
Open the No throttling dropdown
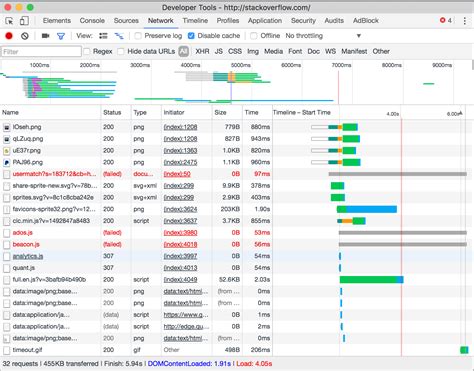[323, 36]
